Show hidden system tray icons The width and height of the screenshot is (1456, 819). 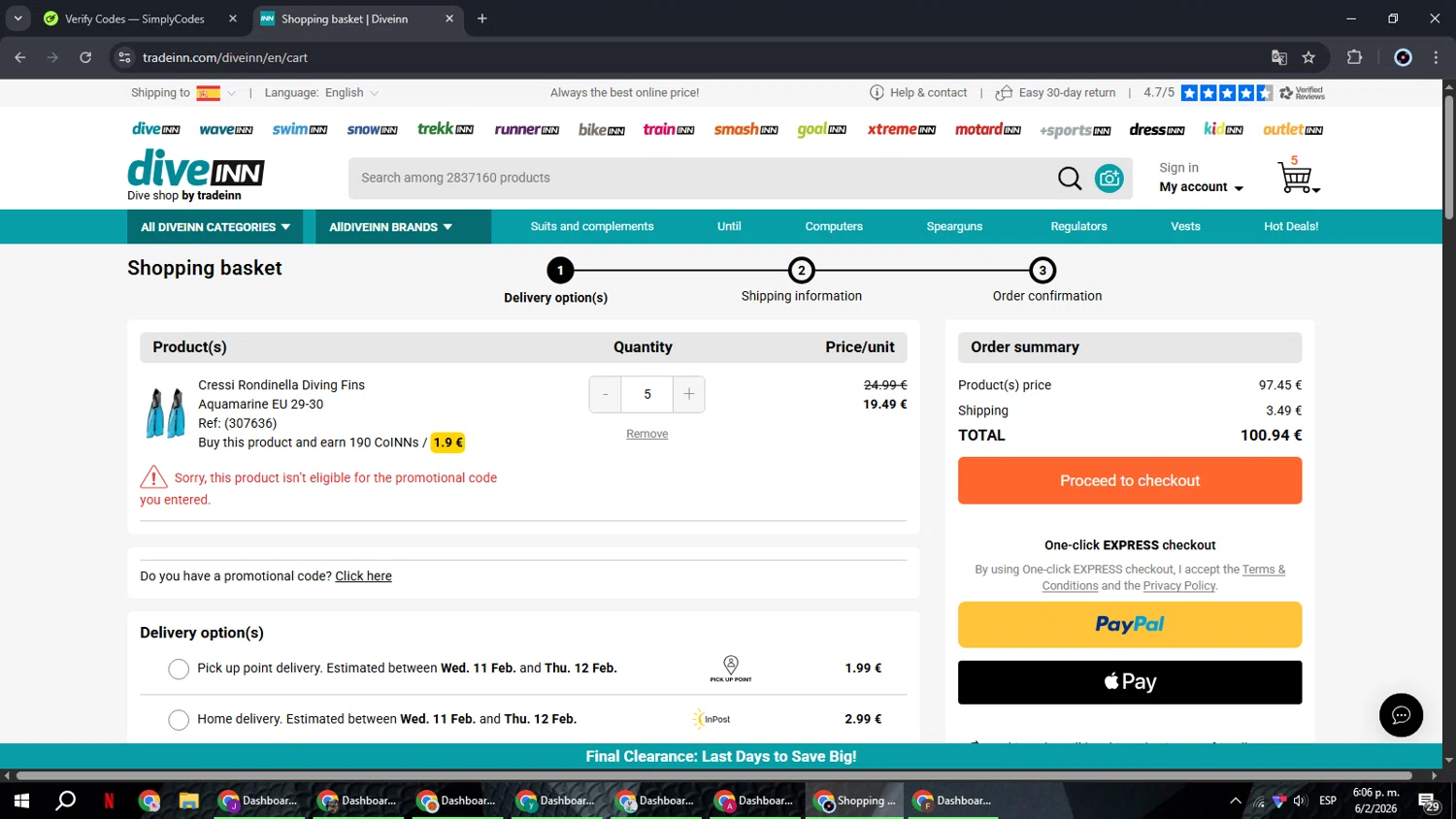(1235, 801)
